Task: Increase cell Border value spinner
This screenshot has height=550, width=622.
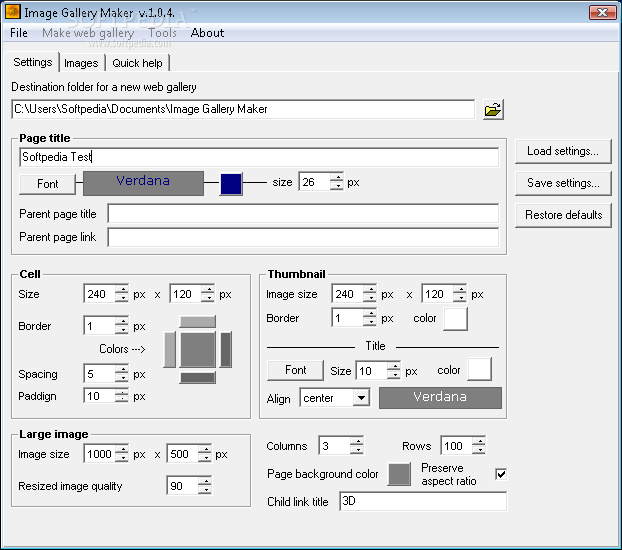Action: tap(122, 322)
